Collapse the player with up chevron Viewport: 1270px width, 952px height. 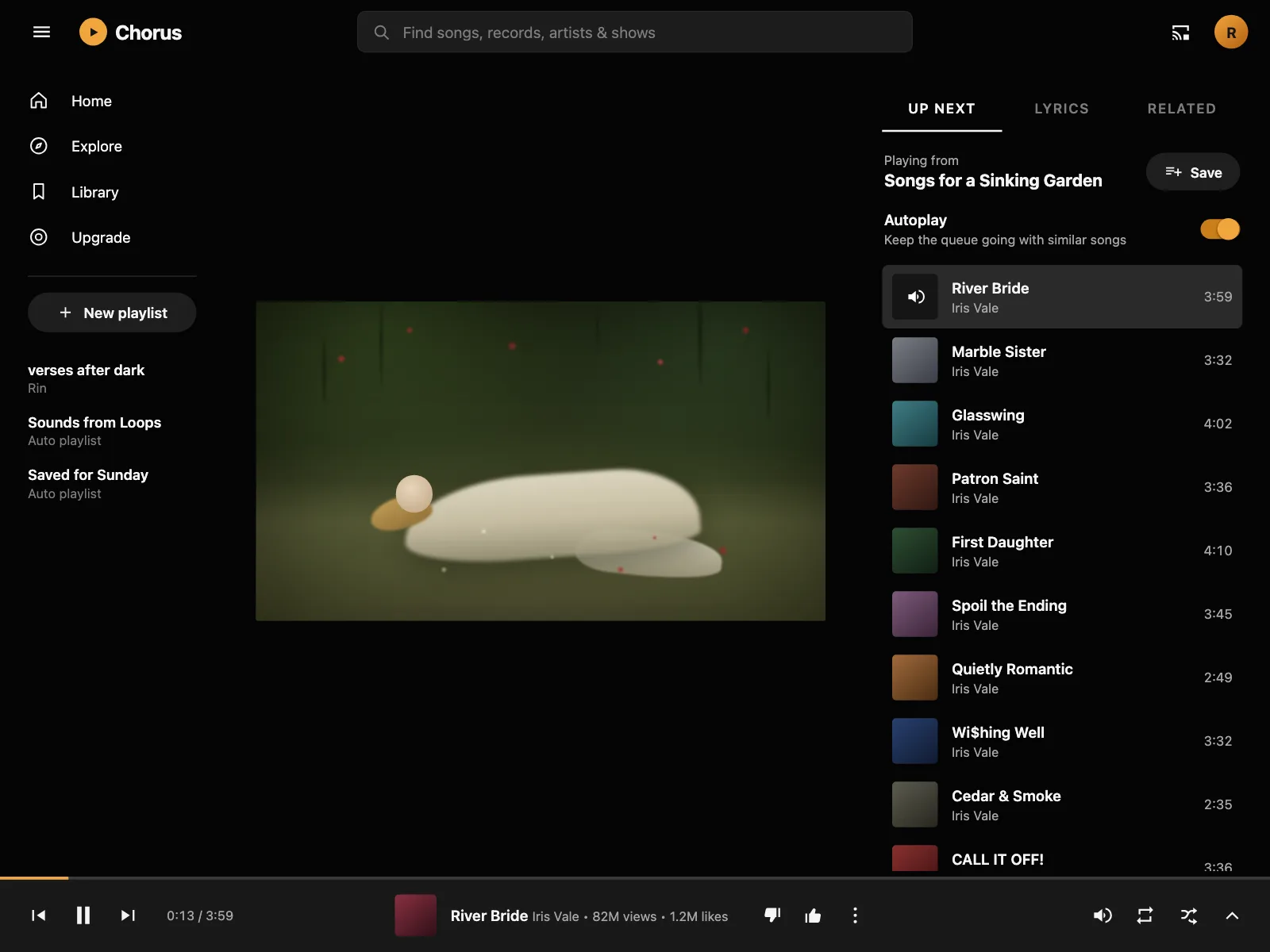(1232, 916)
